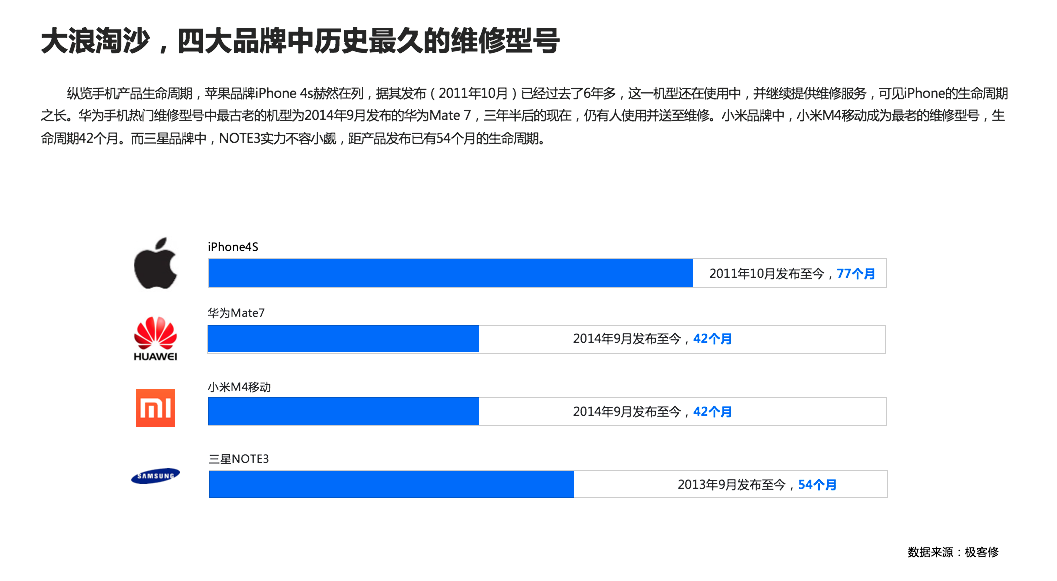Image resolution: width=1057 pixels, height=581 pixels.
Task: Click 42个月 in the 小米M4移动 row
Action: [713, 412]
